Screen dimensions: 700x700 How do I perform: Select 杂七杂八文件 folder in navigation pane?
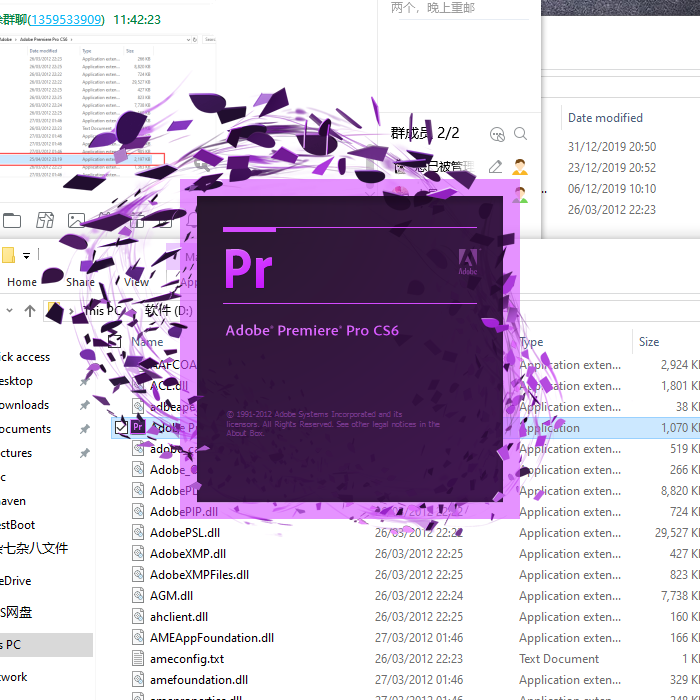(x=34, y=548)
